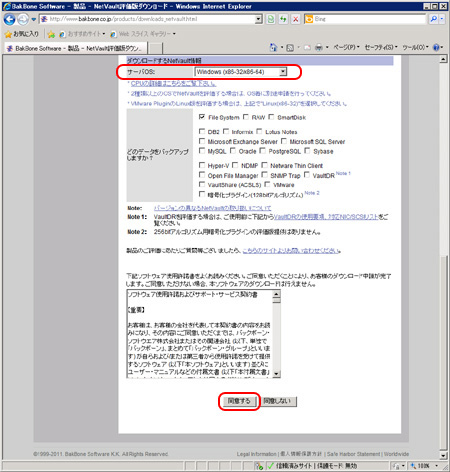Check the DB2 checkbox
The image size is (450, 472).
202,131
